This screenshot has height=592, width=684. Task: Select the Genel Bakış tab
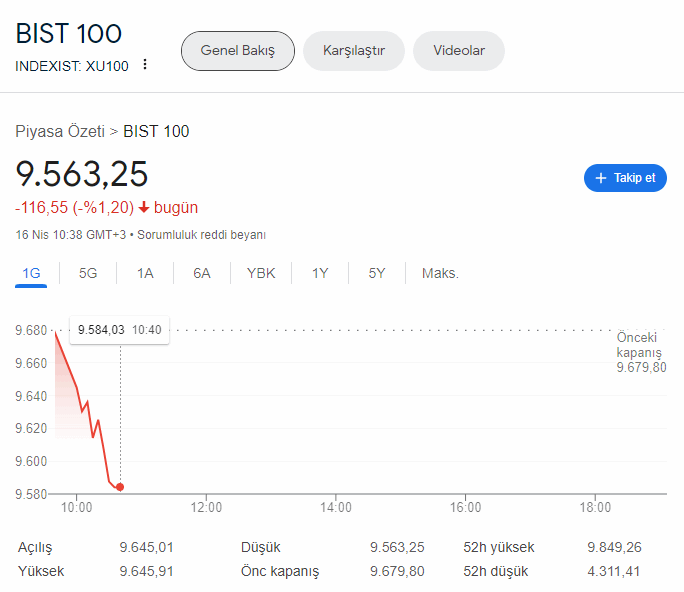coord(237,51)
